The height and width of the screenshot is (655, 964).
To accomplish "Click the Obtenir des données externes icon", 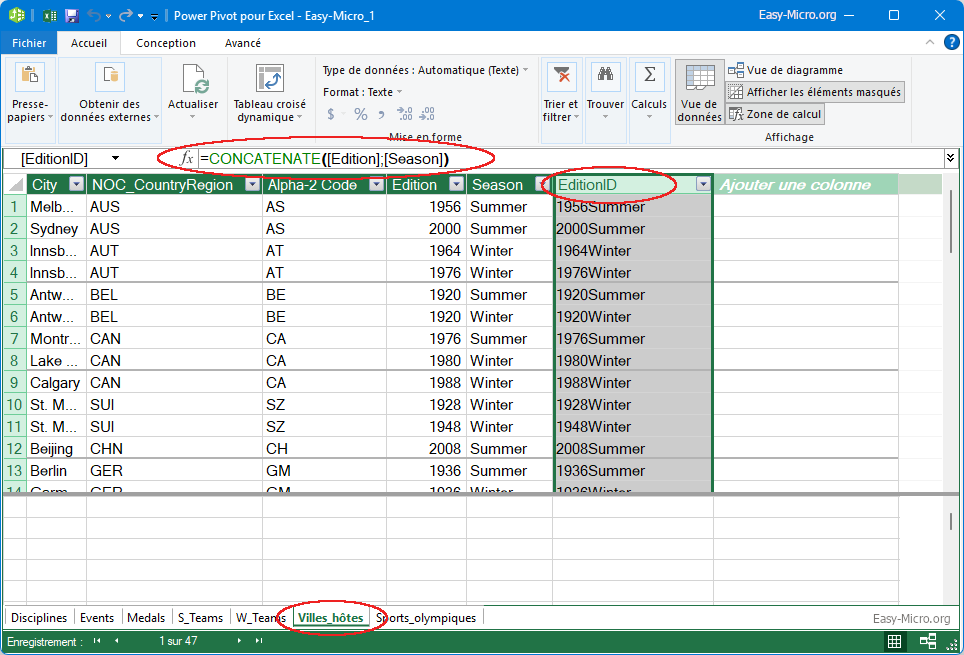I will coord(109,78).
